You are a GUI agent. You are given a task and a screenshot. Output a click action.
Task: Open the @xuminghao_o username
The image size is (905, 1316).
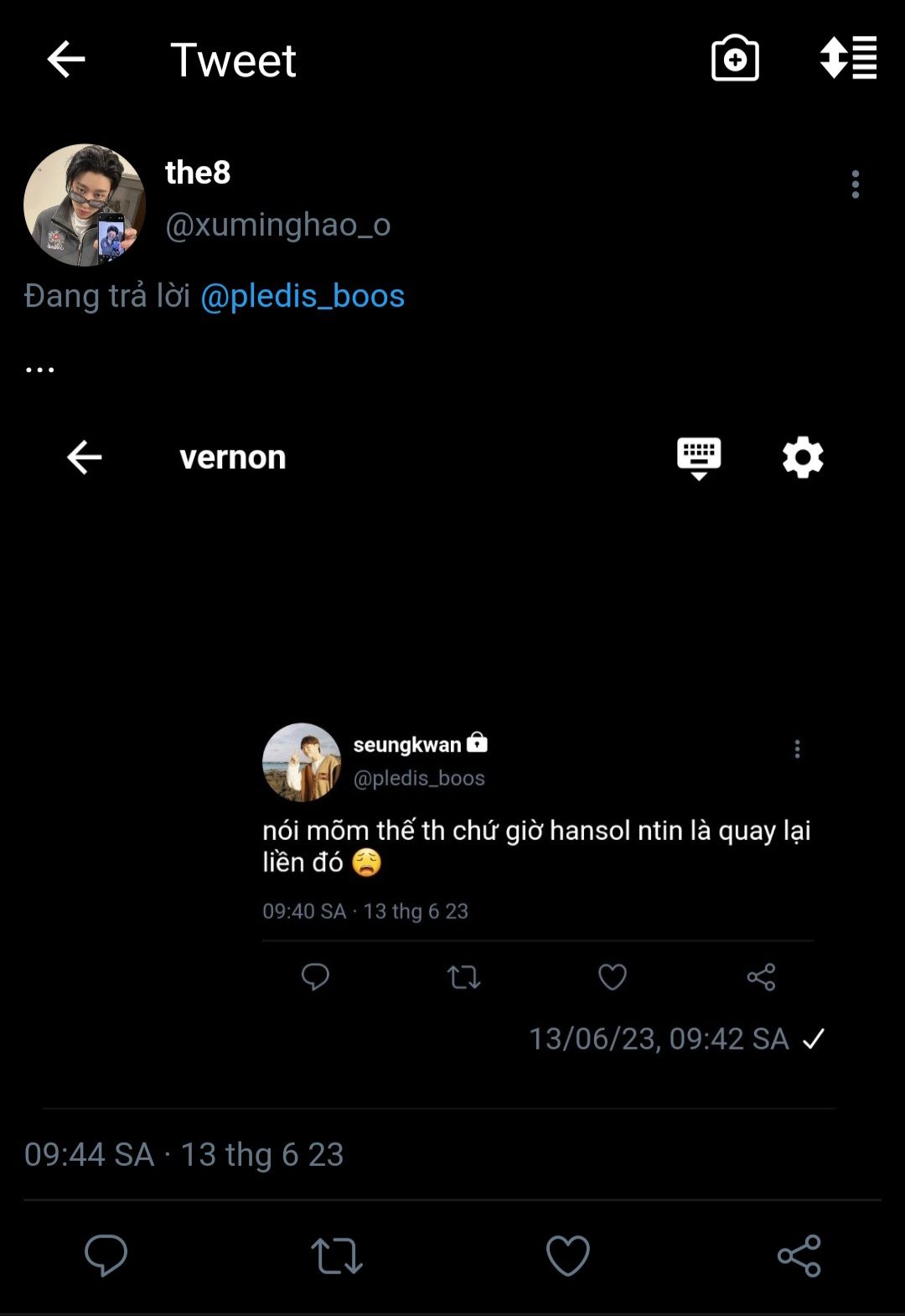[x=278, y=225]
